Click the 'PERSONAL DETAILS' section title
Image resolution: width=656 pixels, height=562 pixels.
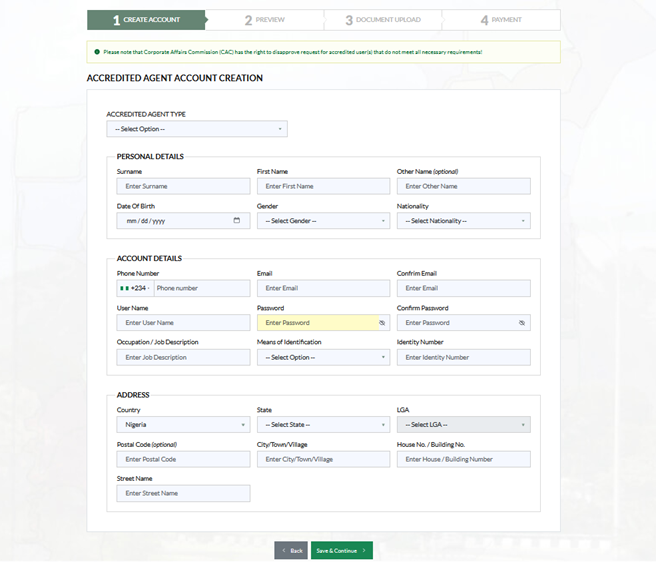pyautogui.click(x=150, y=157)
